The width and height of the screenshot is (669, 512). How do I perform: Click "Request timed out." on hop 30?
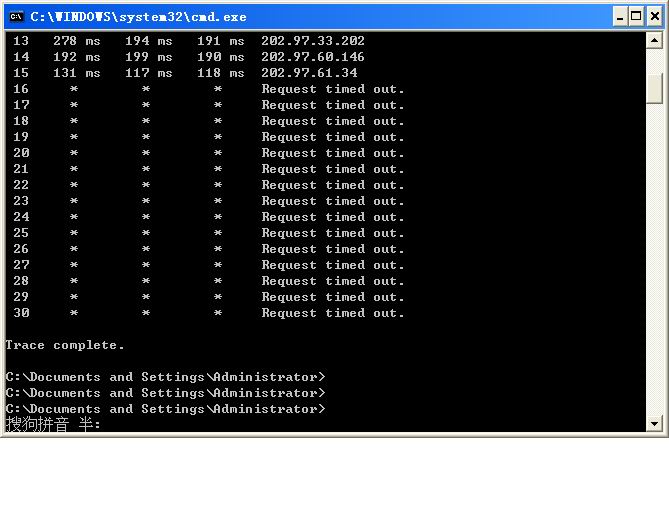click(333, 313)
